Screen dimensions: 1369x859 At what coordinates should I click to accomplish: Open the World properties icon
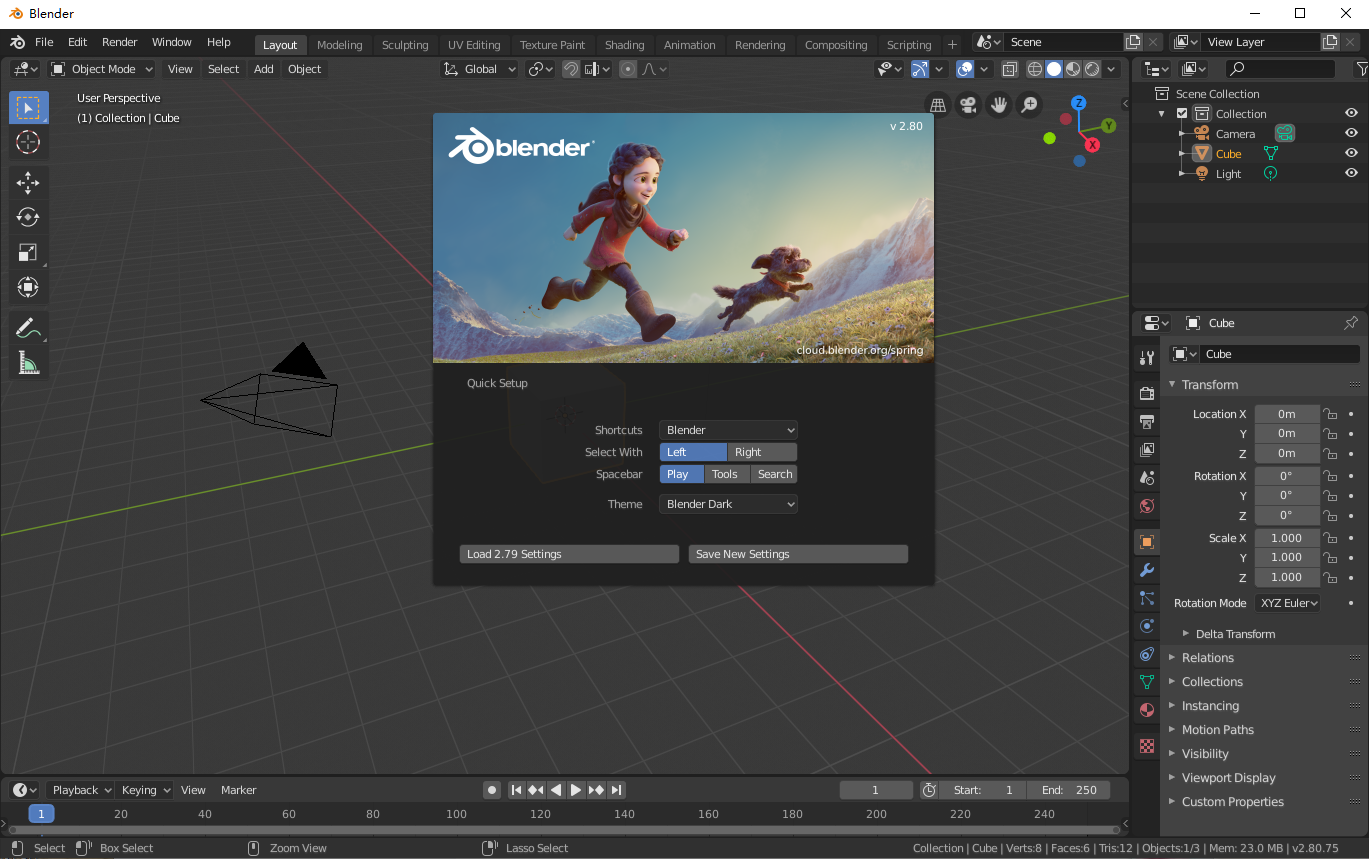[x=1146, y=505]
